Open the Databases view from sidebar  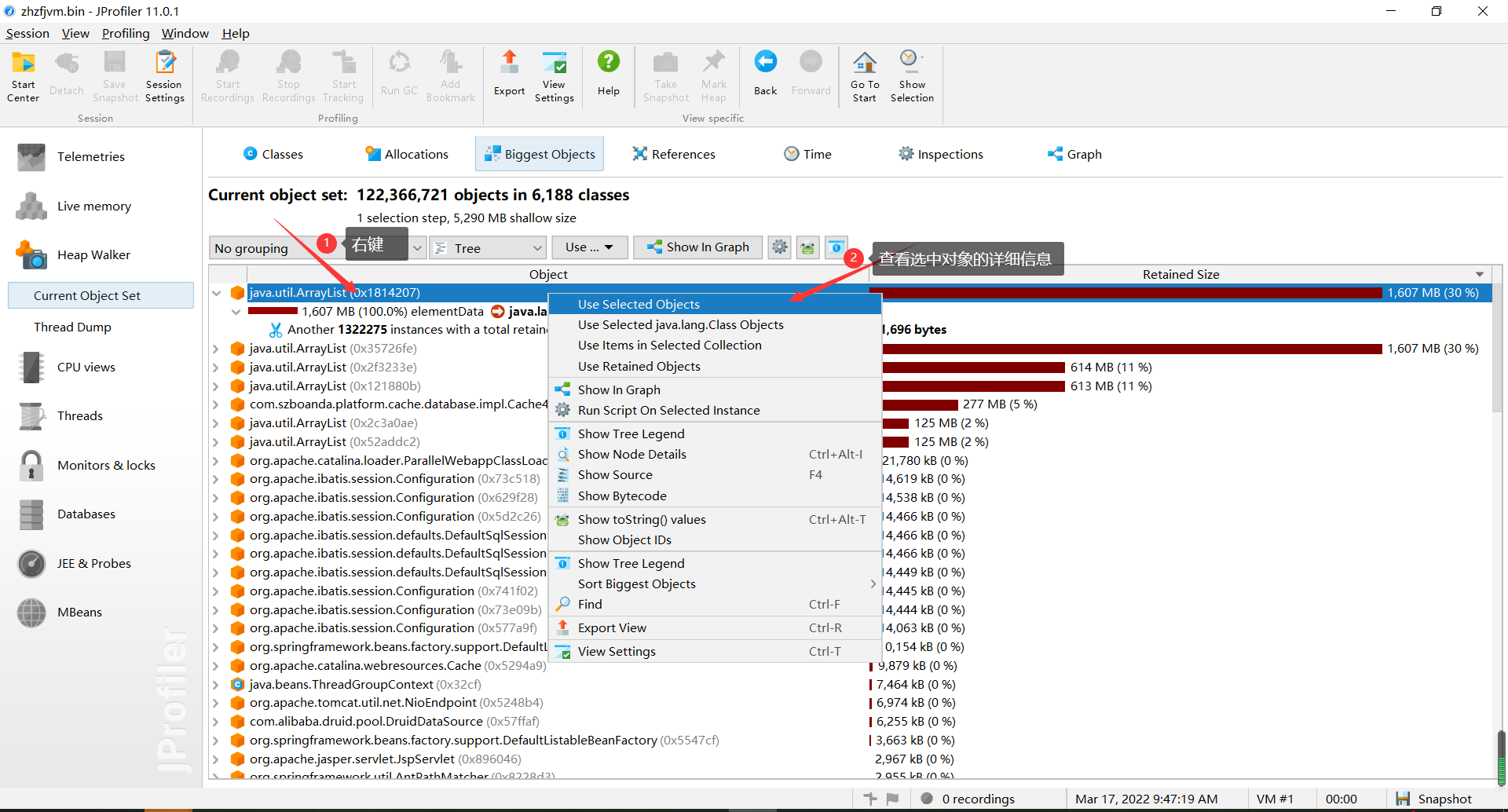pyautogui.click(x=86, y=514)
